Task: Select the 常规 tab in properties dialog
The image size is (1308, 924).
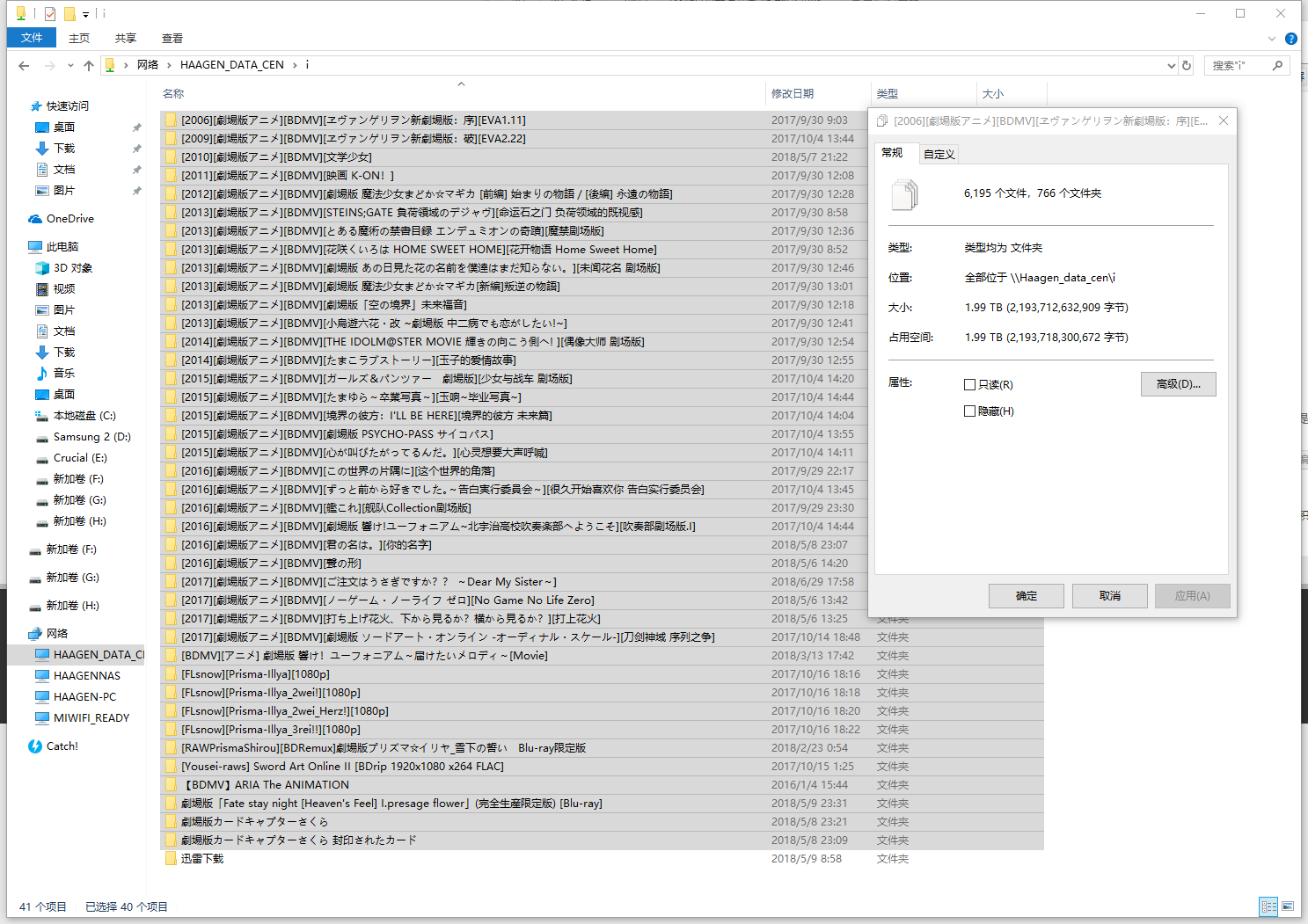Action: coord(892,152)
